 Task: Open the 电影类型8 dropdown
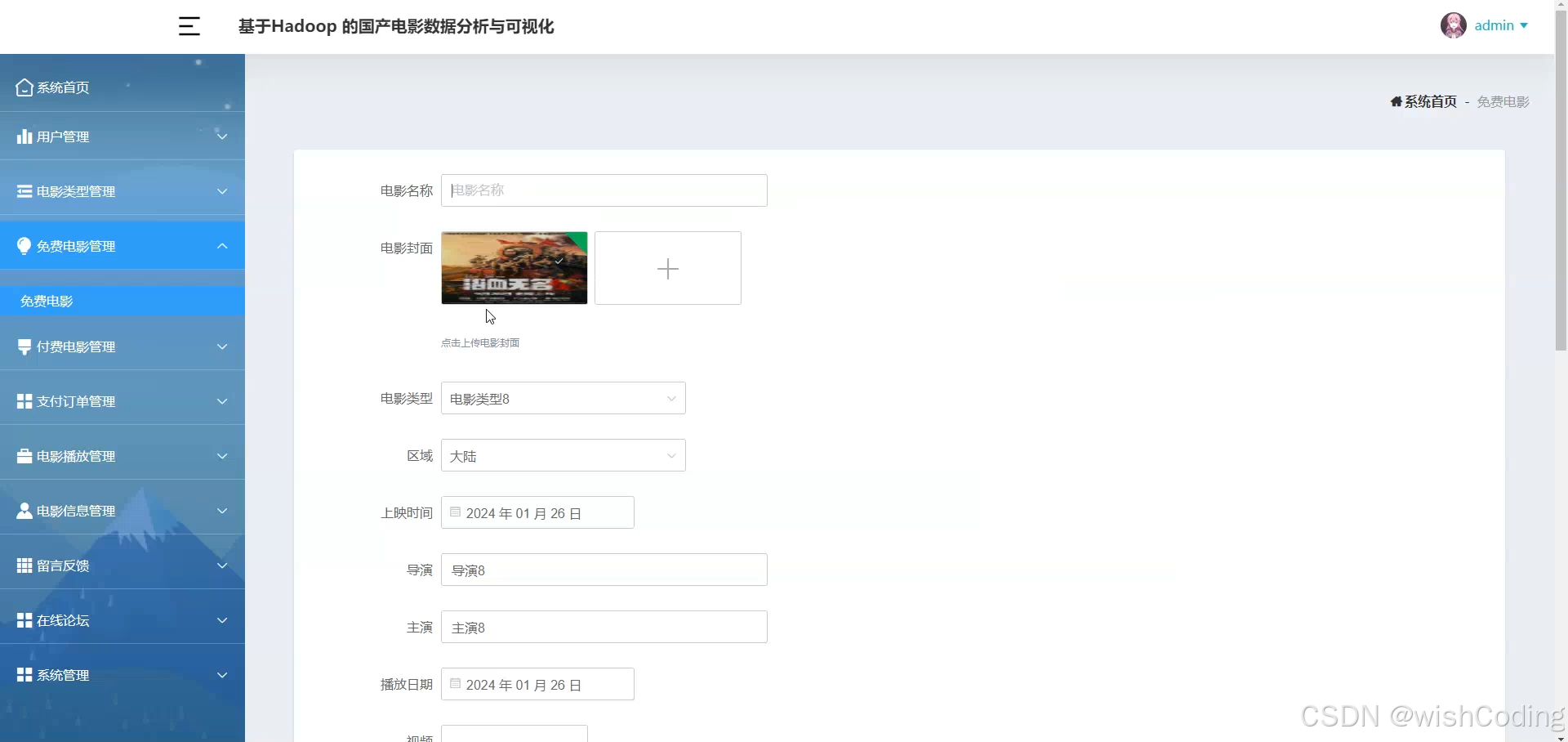point(562,398)
